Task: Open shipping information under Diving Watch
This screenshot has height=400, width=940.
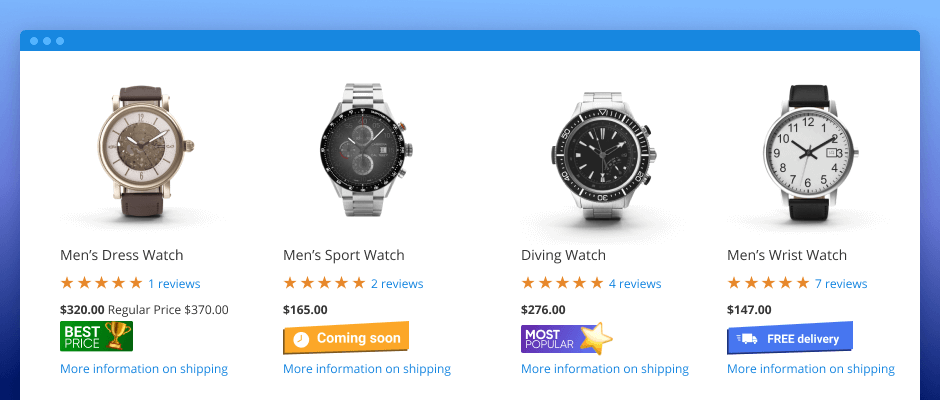Action: 605,369
